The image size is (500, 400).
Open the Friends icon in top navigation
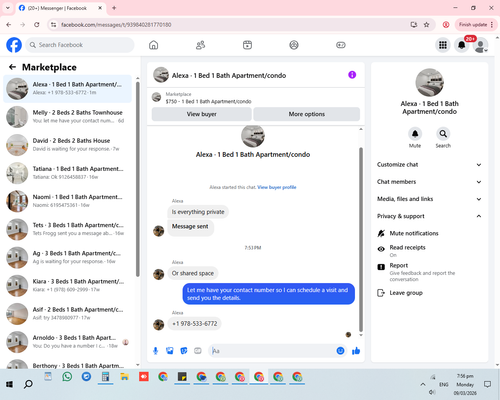coord(200,45)
